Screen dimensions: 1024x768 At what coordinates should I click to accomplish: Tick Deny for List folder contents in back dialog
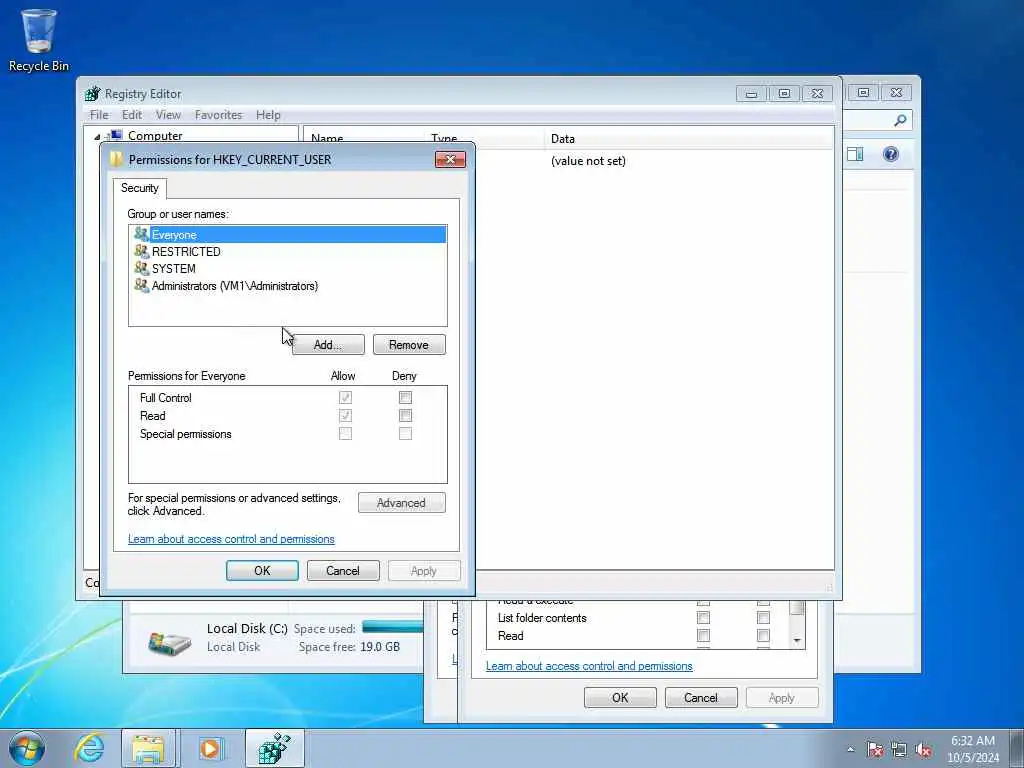pos(763,617)
